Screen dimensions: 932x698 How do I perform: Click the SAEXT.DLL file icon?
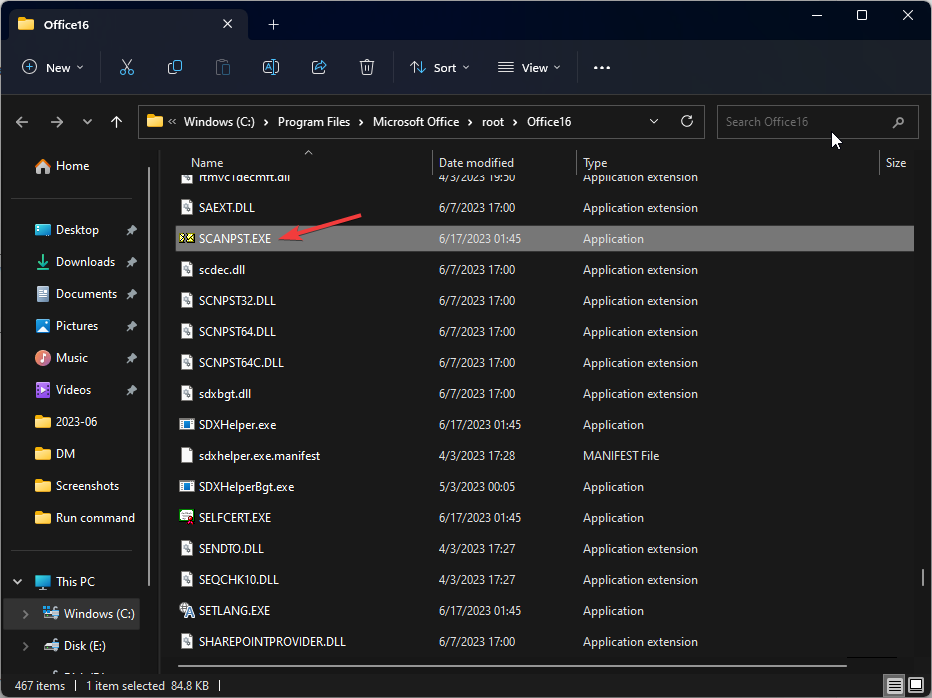(187, 207)
